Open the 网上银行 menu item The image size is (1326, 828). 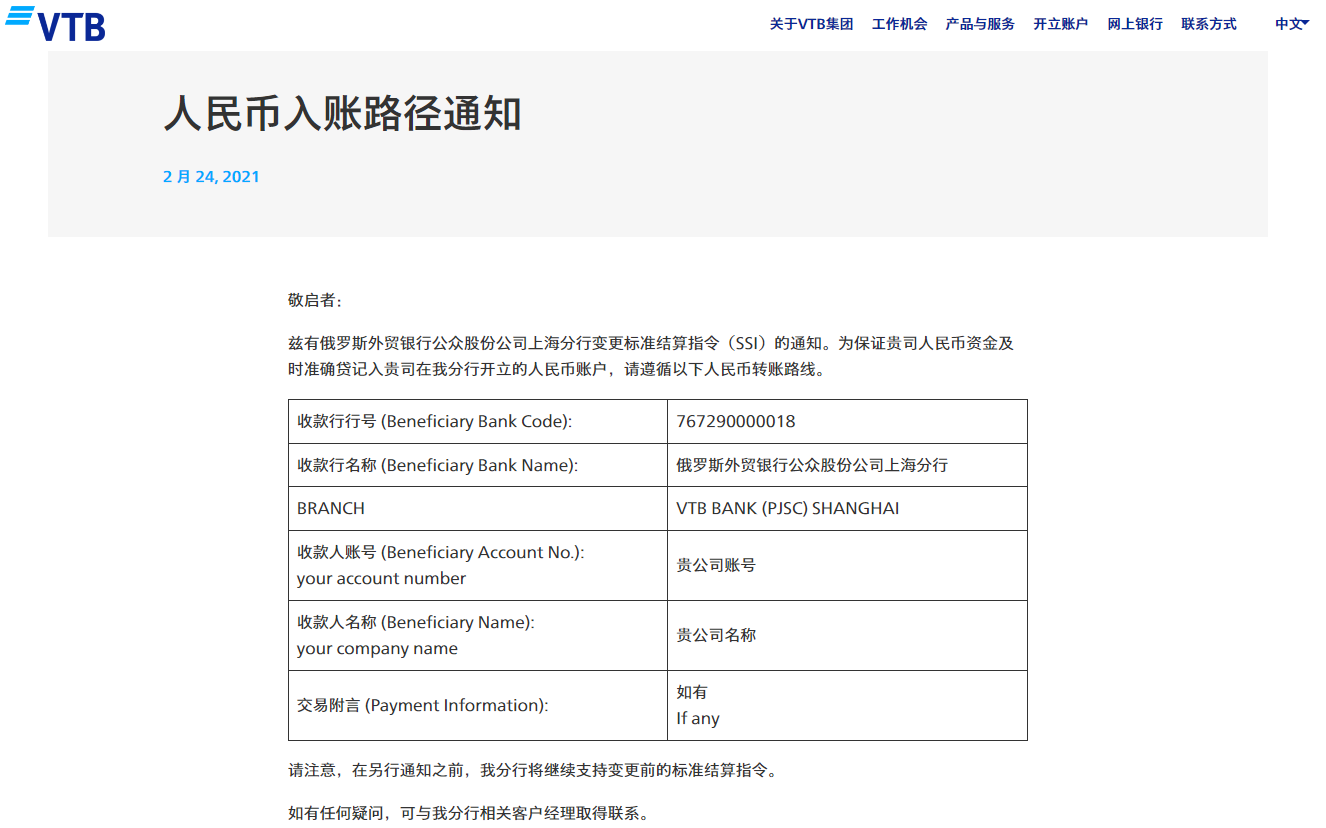[x=1134, y=24]
